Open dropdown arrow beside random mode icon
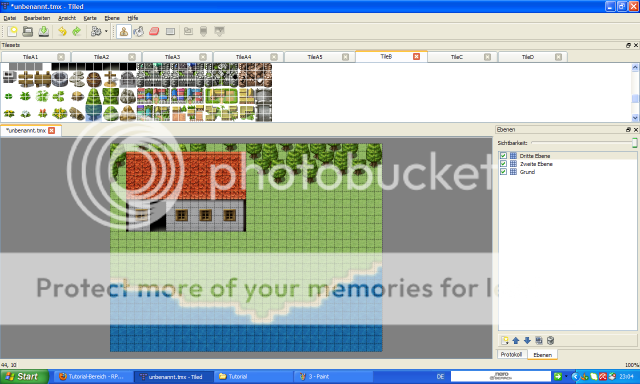The width and height of the screenshot is (640, 384). [x=106, y=31]
